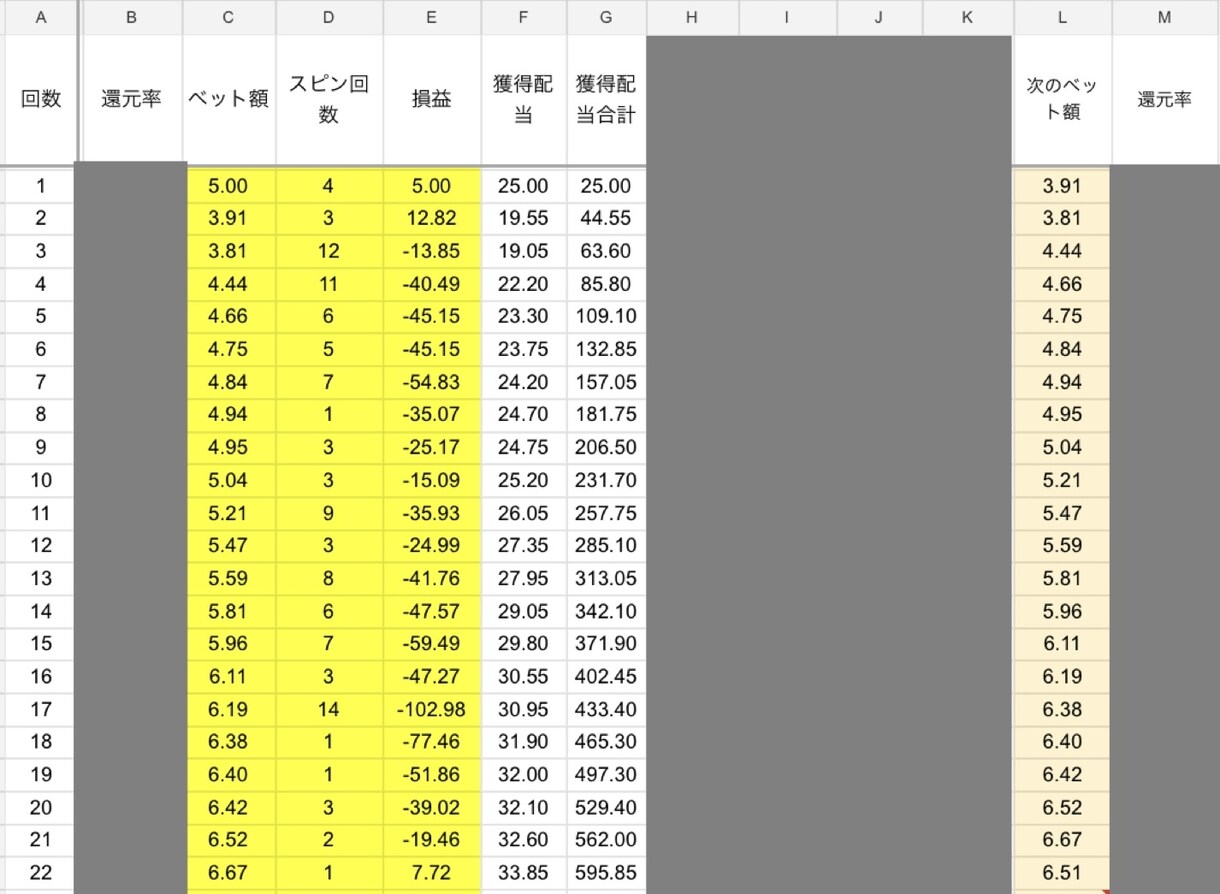Select payout cell 29.80
Image resolution: width=1220 pixels, height=894 pixels.
[524, 644]
